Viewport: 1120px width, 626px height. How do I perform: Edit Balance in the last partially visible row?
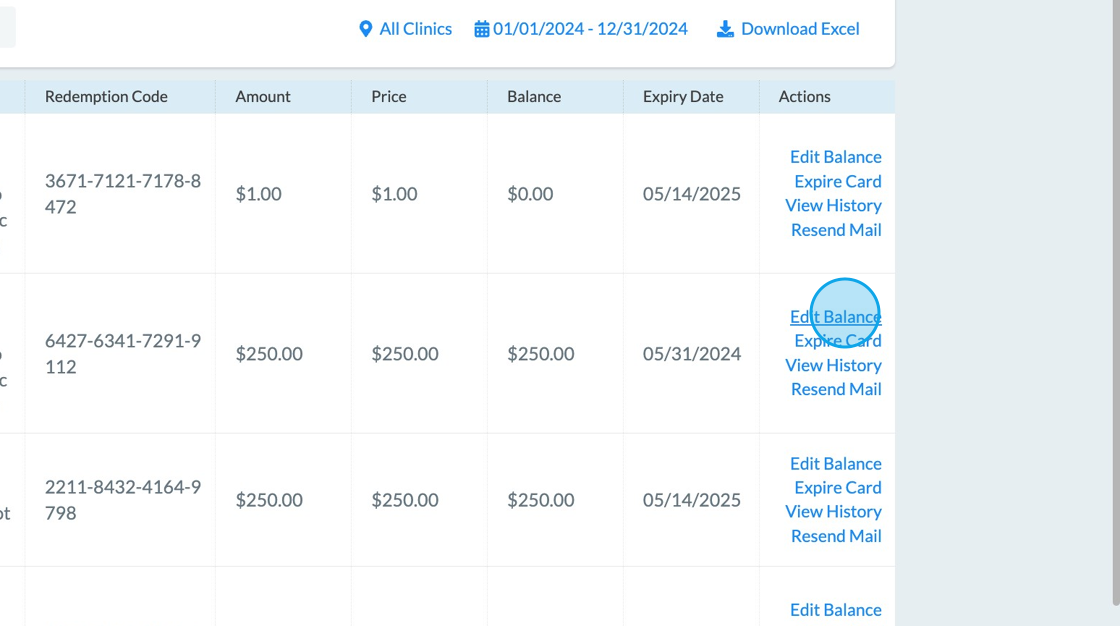coord(835,610)
